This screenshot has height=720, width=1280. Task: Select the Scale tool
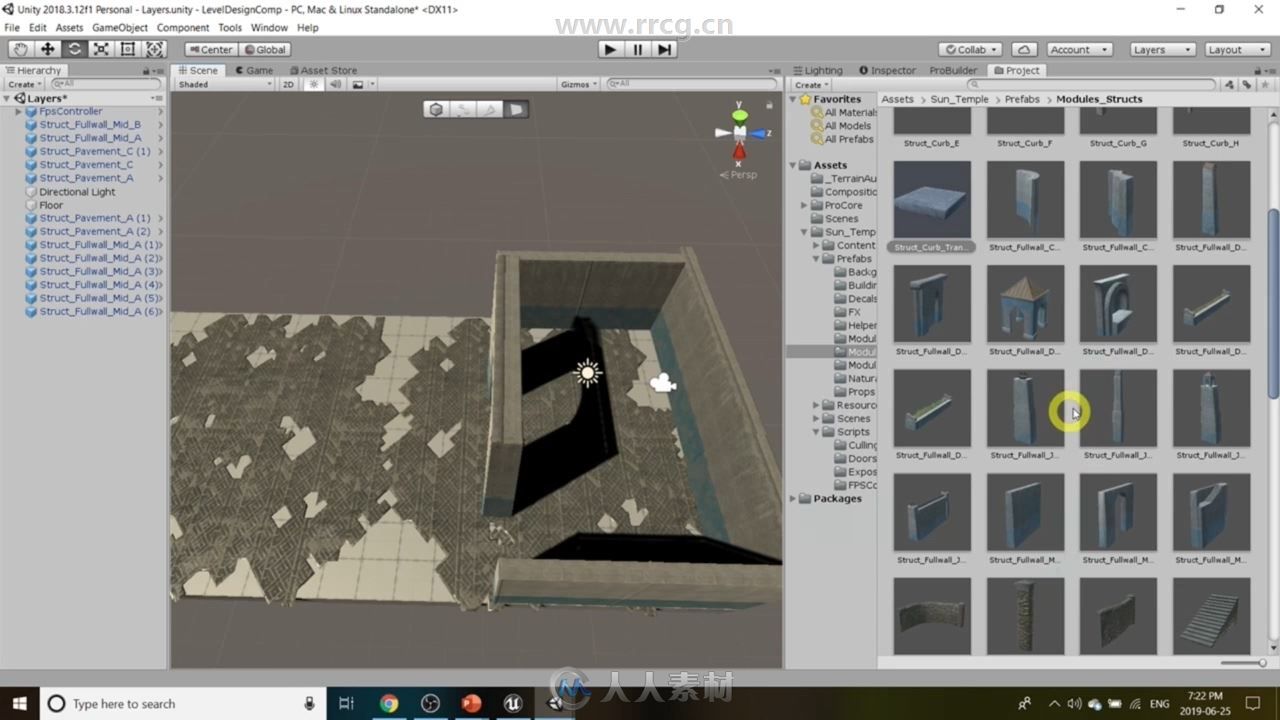coord(101,49)
